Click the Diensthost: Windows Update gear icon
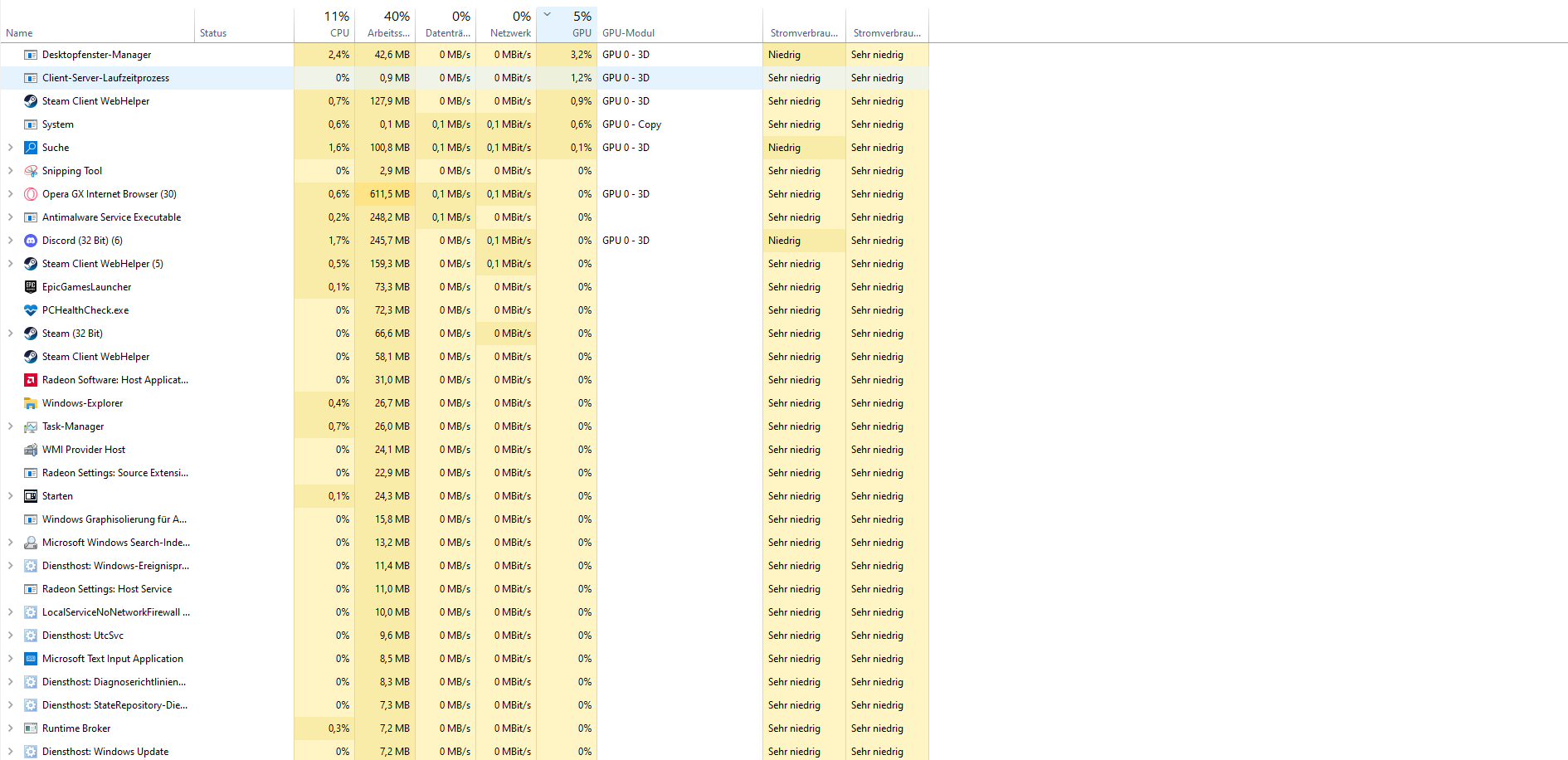 tap(31, 752)
